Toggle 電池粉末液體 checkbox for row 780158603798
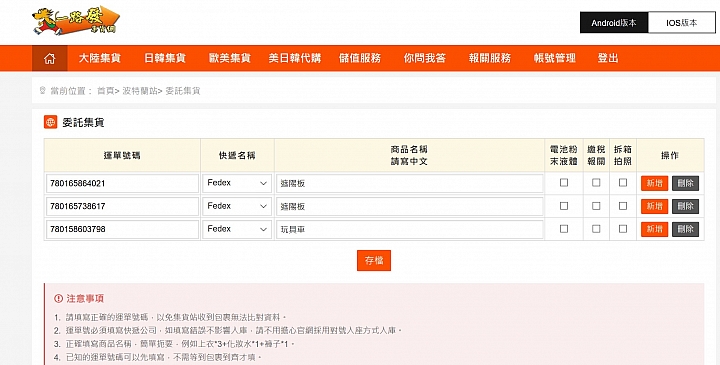The width and height of the screenshot is (720, 365). tap(564, 229)
